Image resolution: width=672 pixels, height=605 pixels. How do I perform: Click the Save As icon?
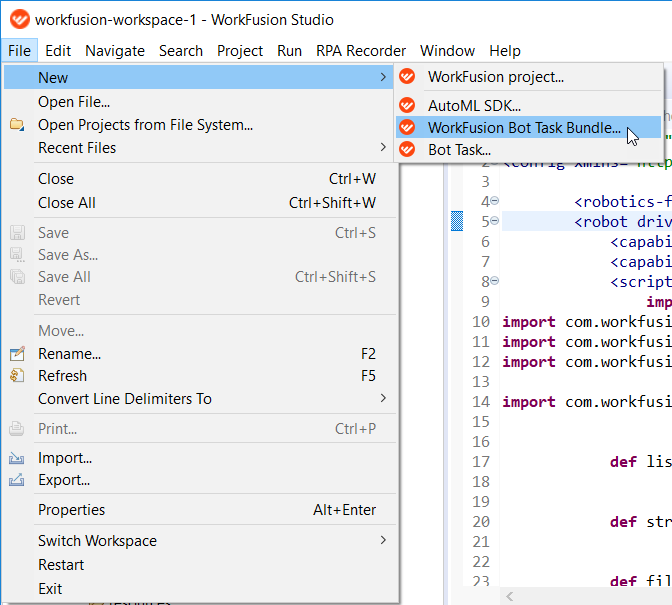point(17,255)
